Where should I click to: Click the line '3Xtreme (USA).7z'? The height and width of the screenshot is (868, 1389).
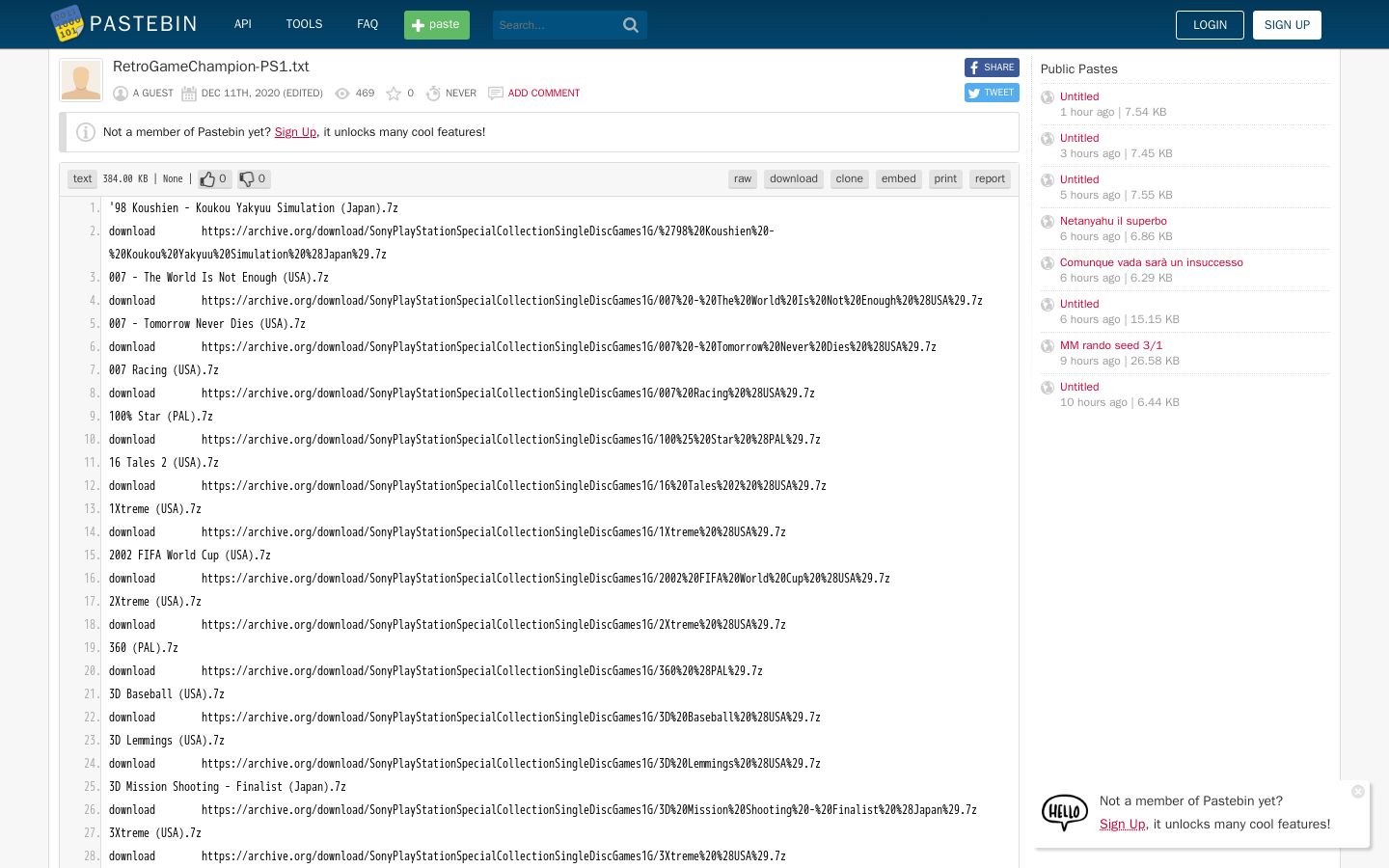coord(155,833)
